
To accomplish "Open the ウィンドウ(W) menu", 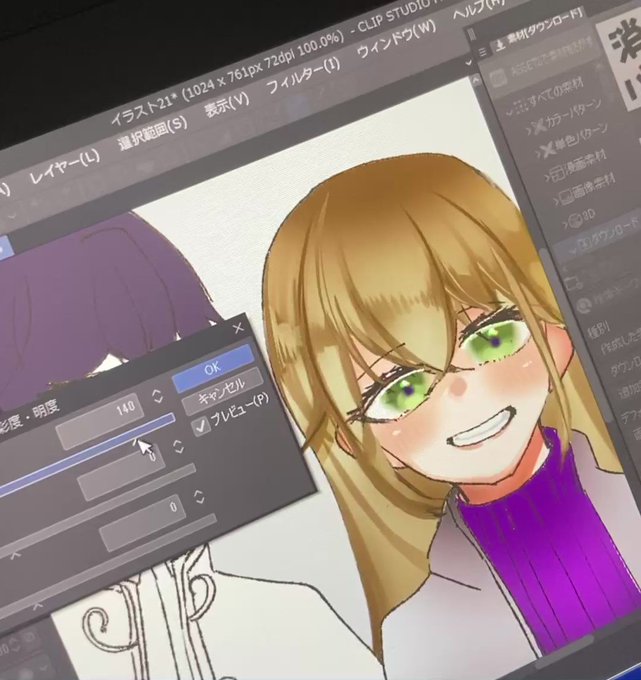I will 396,39.
